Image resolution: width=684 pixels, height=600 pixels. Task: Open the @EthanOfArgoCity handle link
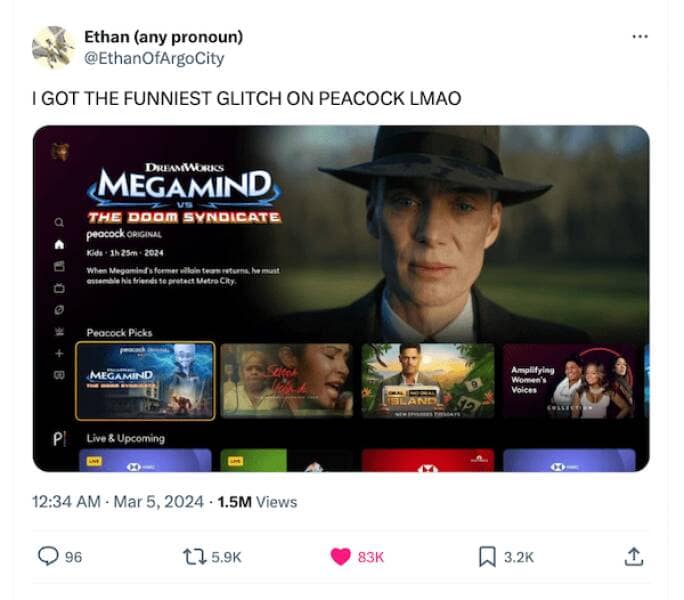click(x=154, y=58)
